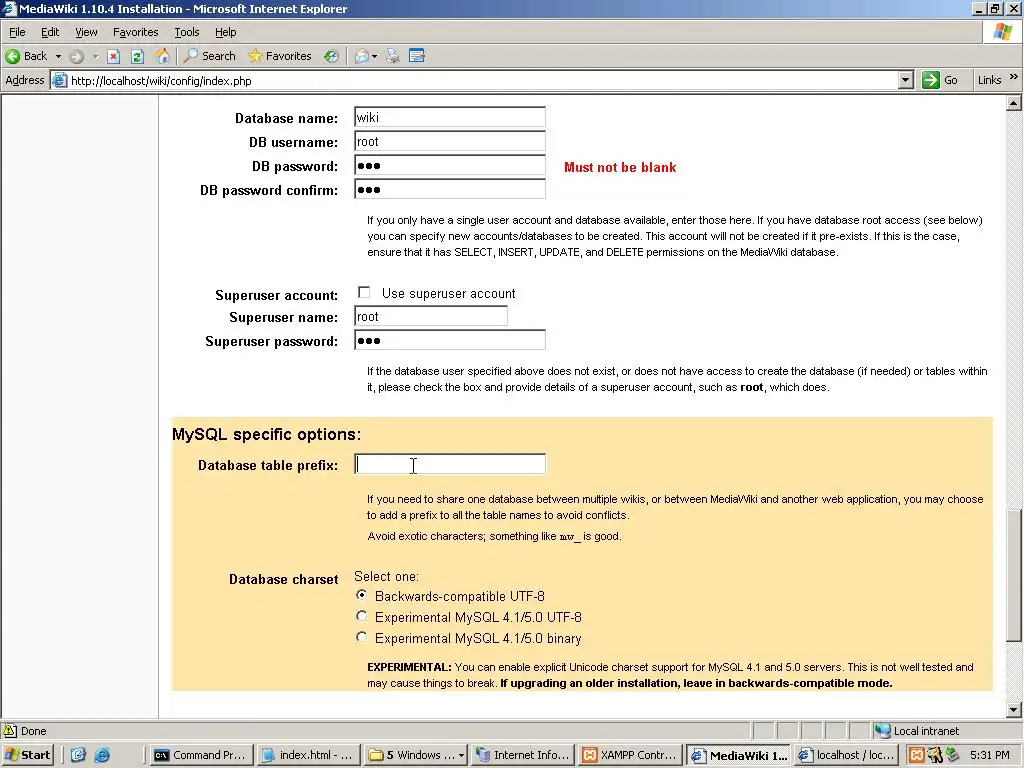Image resolution: width=1024 pixels, height=768 pixels.
Task: Select Backwards-compatible UTF-8 radio option
Action: pos(361,594)
